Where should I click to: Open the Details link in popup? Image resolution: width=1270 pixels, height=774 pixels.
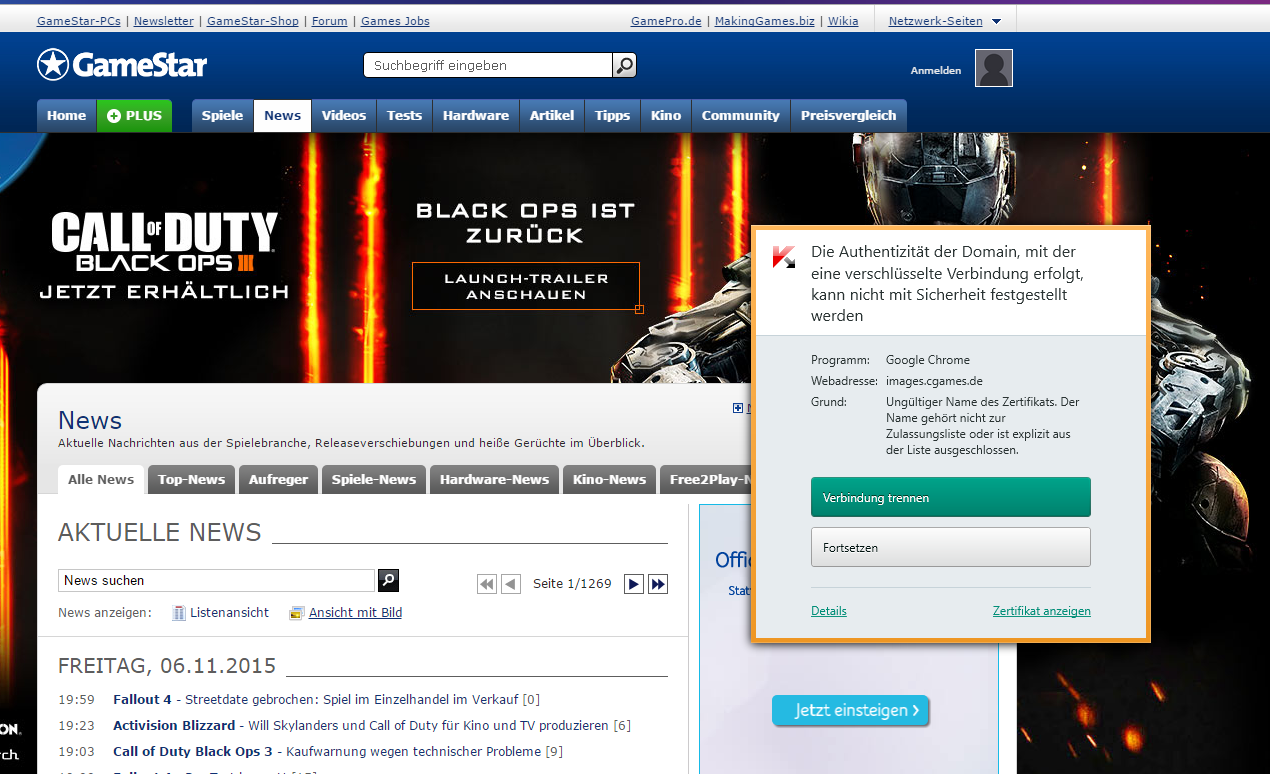829,611
